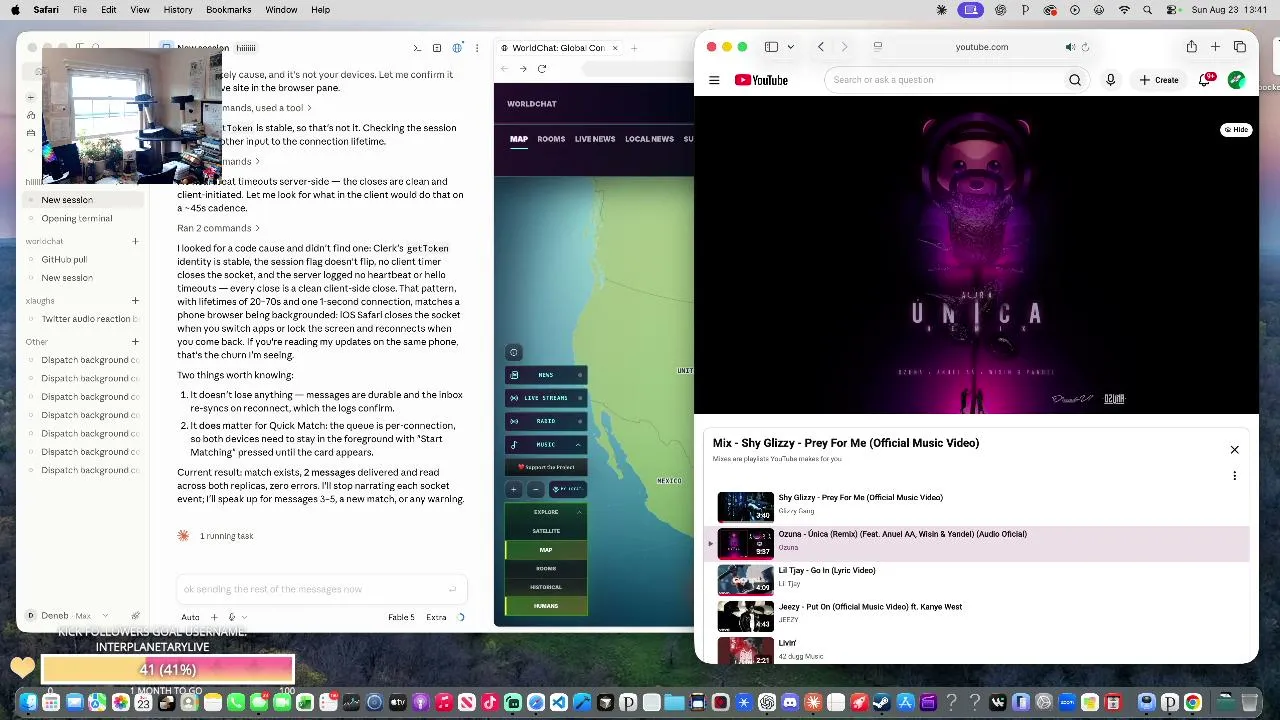Hide the video overlay with Hide button
This screenshot has height=720, width=1280.
pyautogui.click(x=1237, y=130)
